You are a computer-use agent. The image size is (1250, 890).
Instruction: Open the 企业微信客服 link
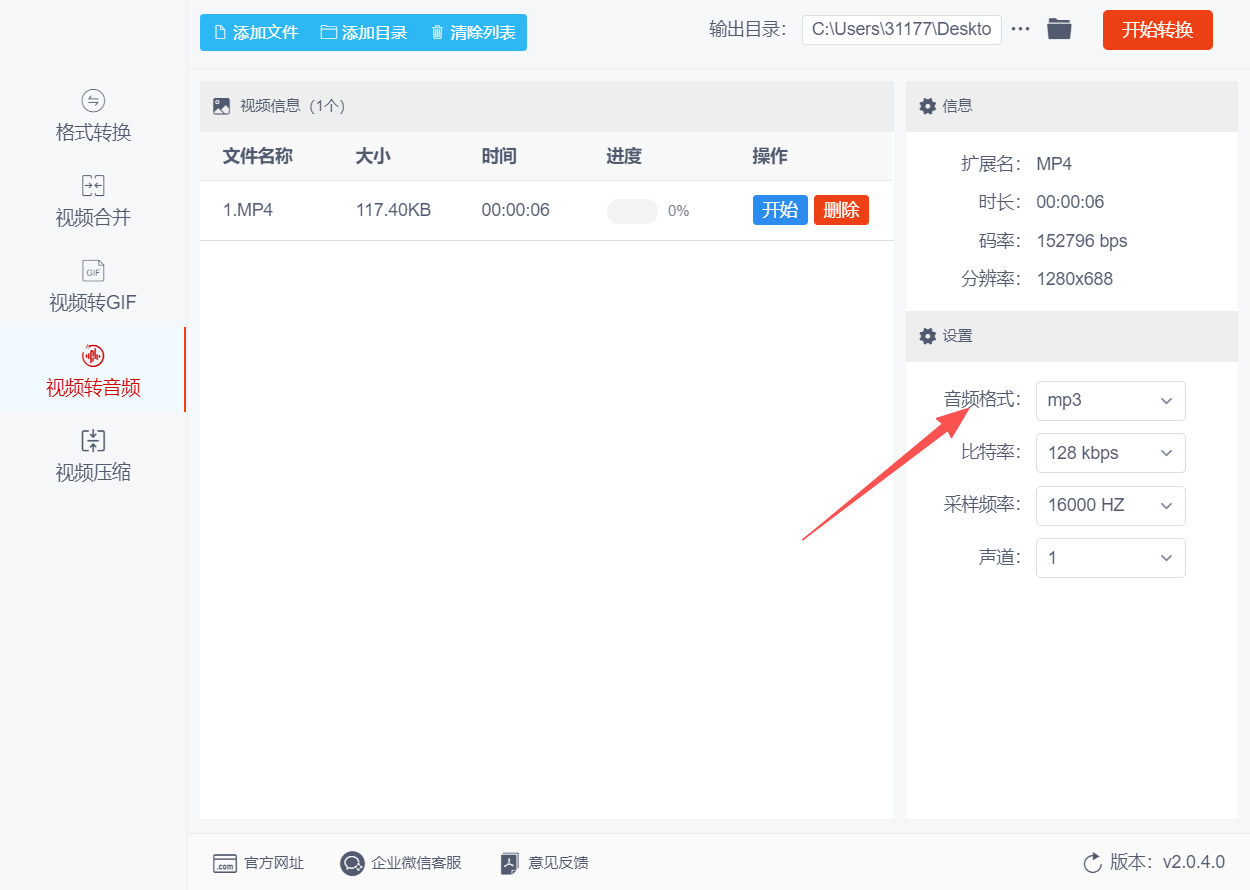pos(401,863)
